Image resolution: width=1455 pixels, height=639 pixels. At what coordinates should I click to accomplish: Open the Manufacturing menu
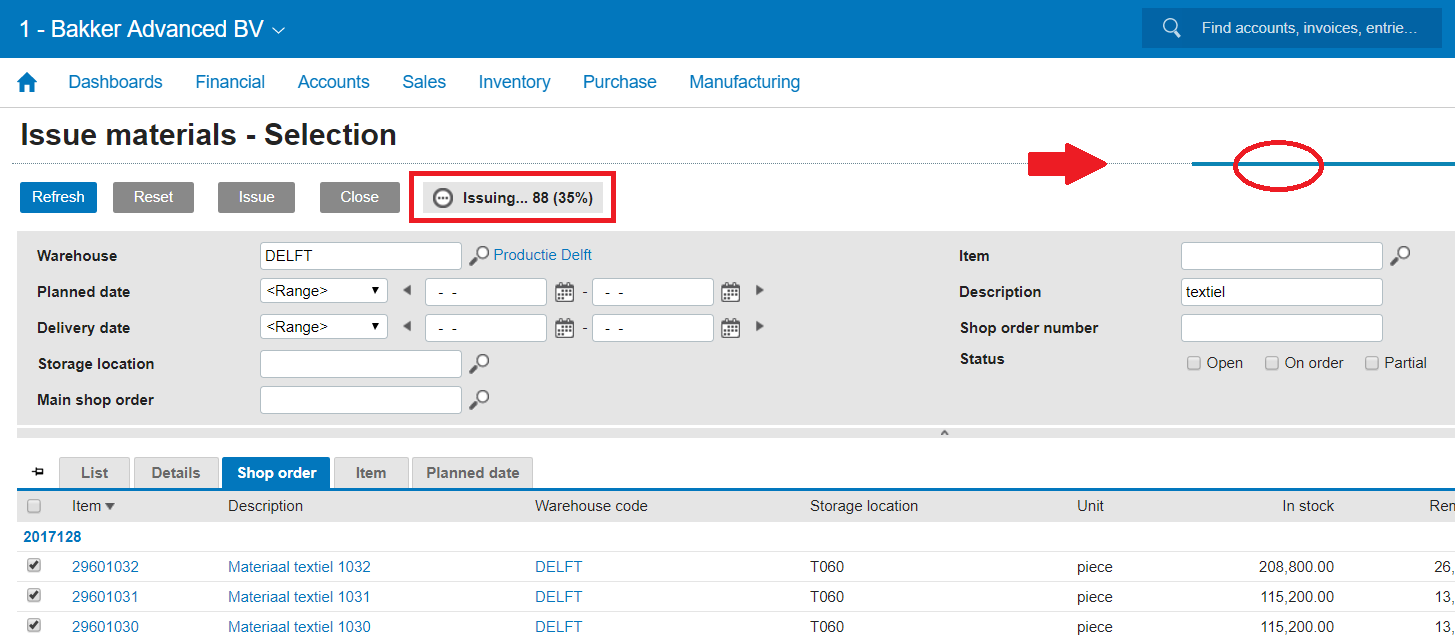pyautogui.click(x=744, y=82)
